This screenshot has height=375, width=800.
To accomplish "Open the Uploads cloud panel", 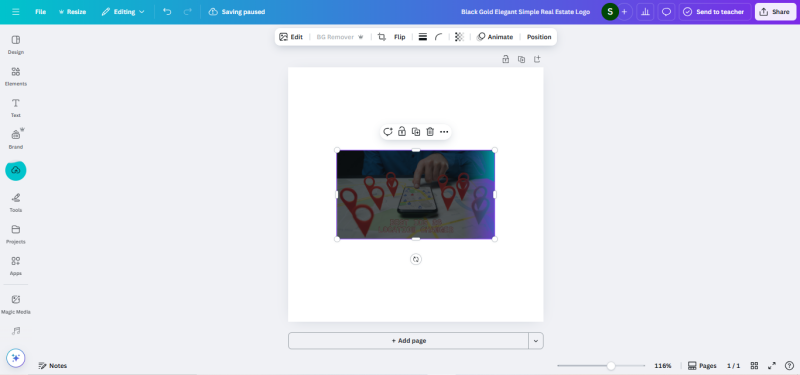I will [16, 170].
